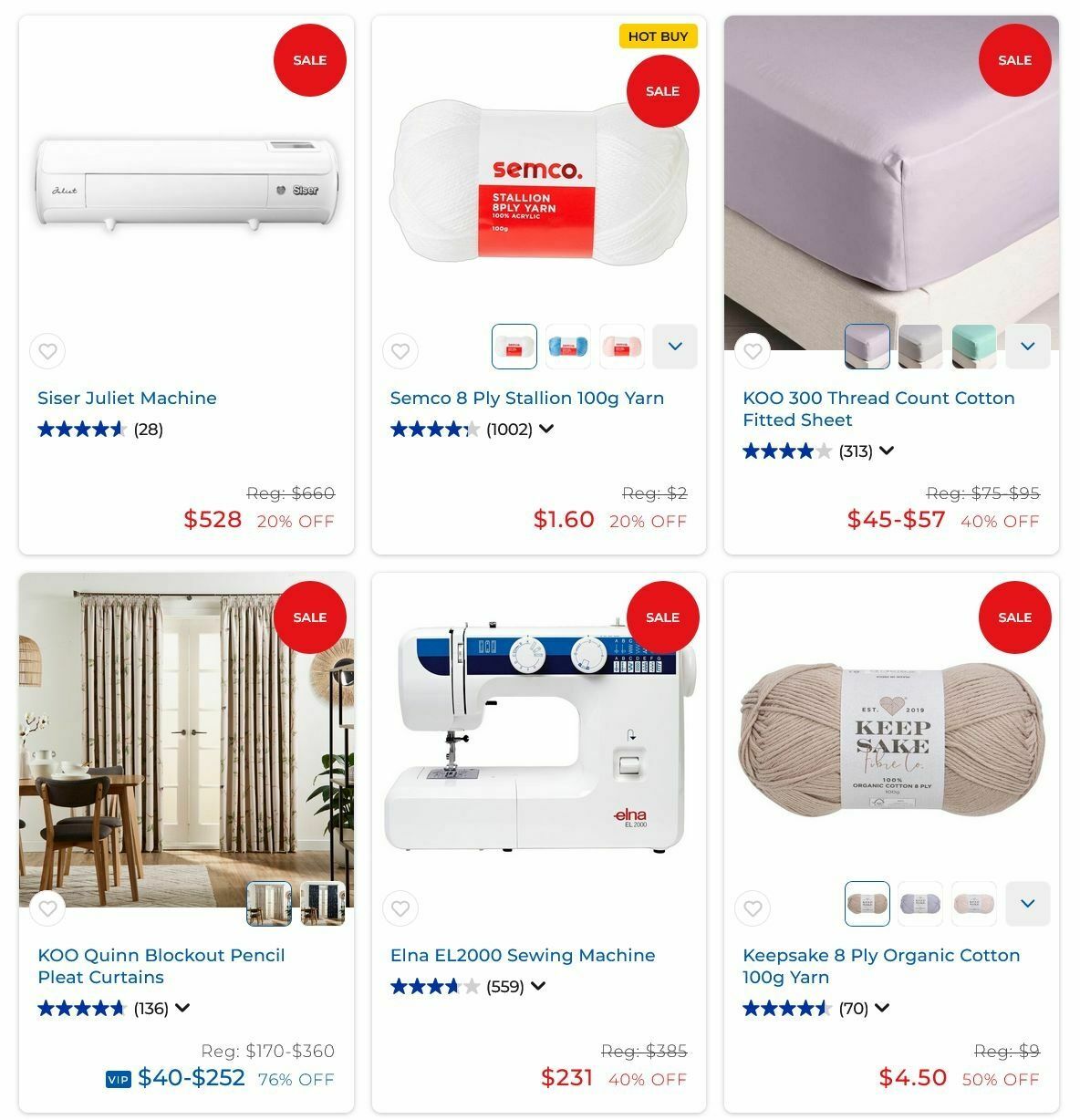Add Siser Juliet Machine to wishlist
This screenshot has width=1080, height=1120.
point(47,351)
